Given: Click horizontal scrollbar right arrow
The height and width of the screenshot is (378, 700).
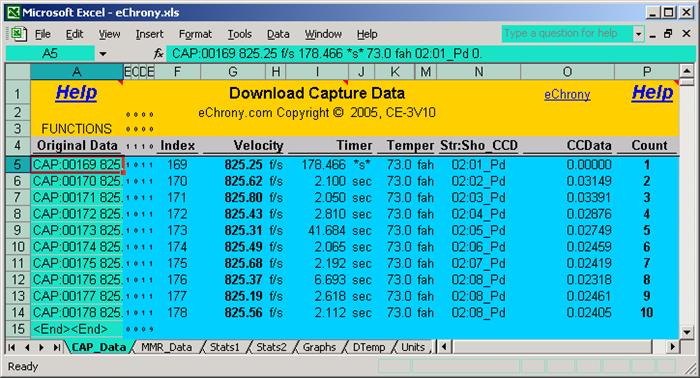Looking at the screenshot, I should click(x=673, y=347).
